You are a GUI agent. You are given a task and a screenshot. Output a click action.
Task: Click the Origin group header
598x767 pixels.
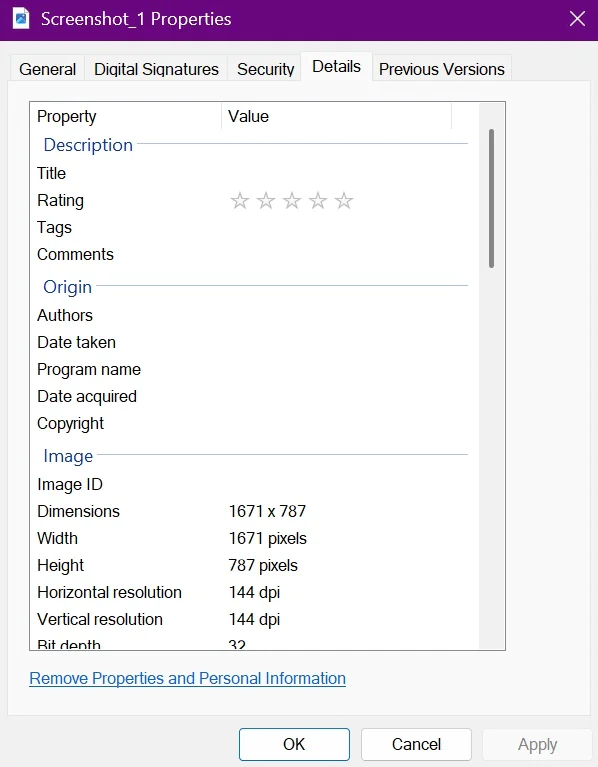(x=67, y=287)
